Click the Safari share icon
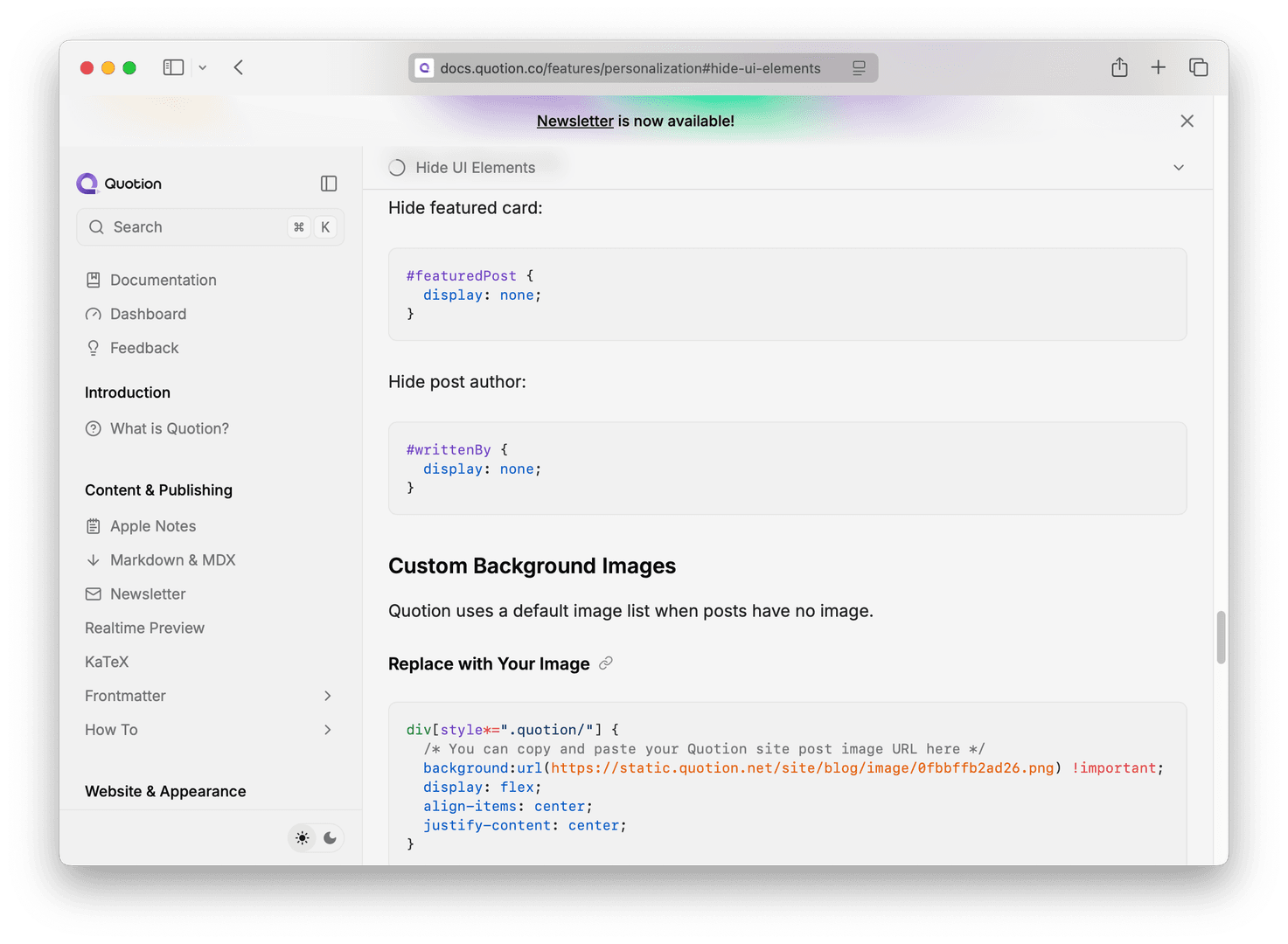Image resolution: width=1288 pixels, height=944 pixels. 1119,67
